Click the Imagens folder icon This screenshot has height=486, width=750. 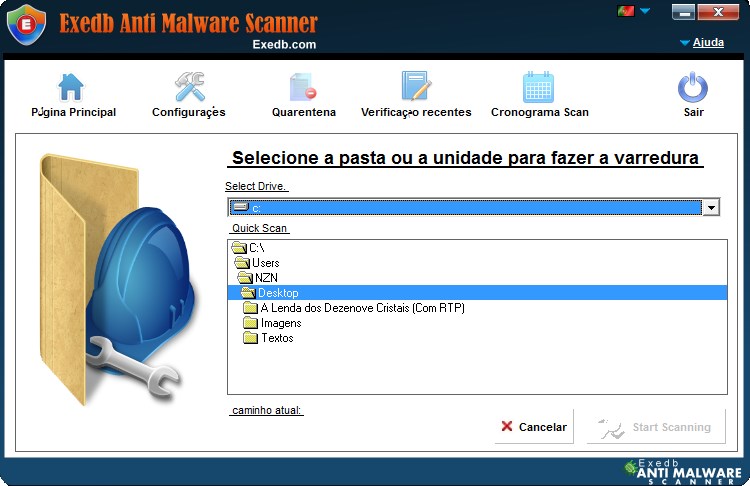pos(250,322)
